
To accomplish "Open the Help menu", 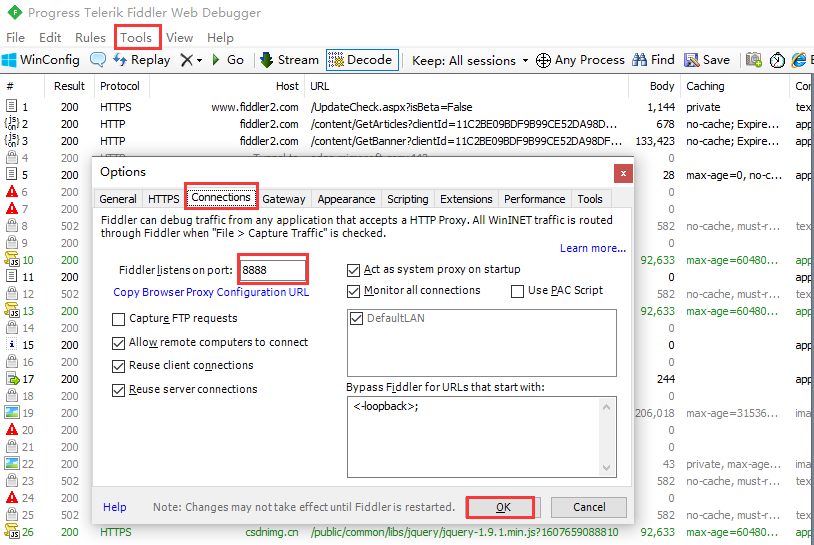I will [220, 38].
